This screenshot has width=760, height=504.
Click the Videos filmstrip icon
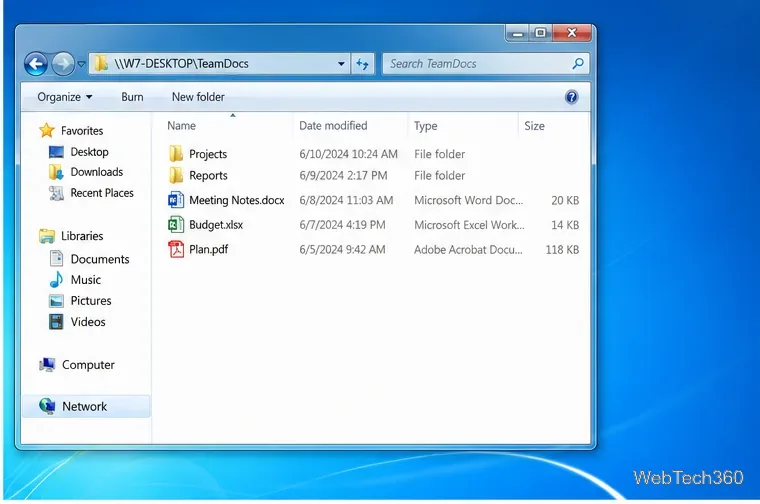56,322
